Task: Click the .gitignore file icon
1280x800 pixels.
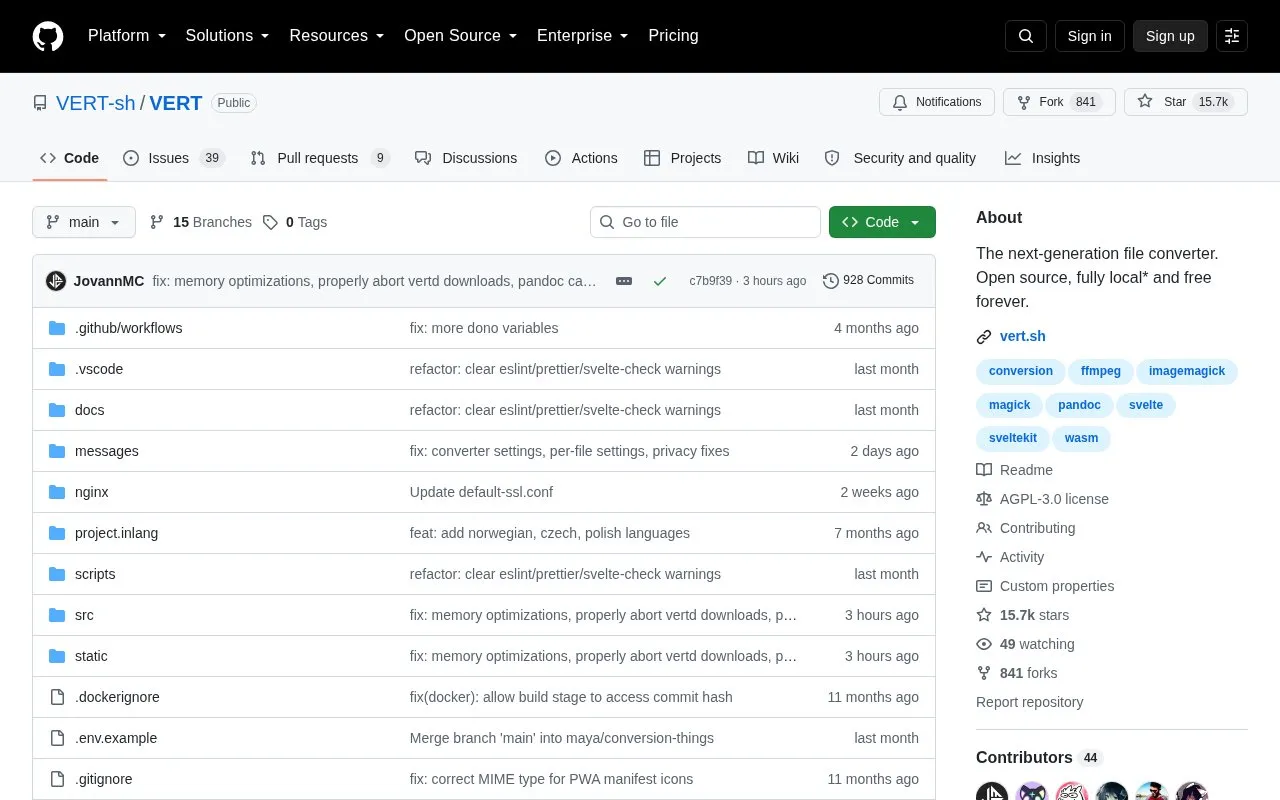Action: [57, 779]
